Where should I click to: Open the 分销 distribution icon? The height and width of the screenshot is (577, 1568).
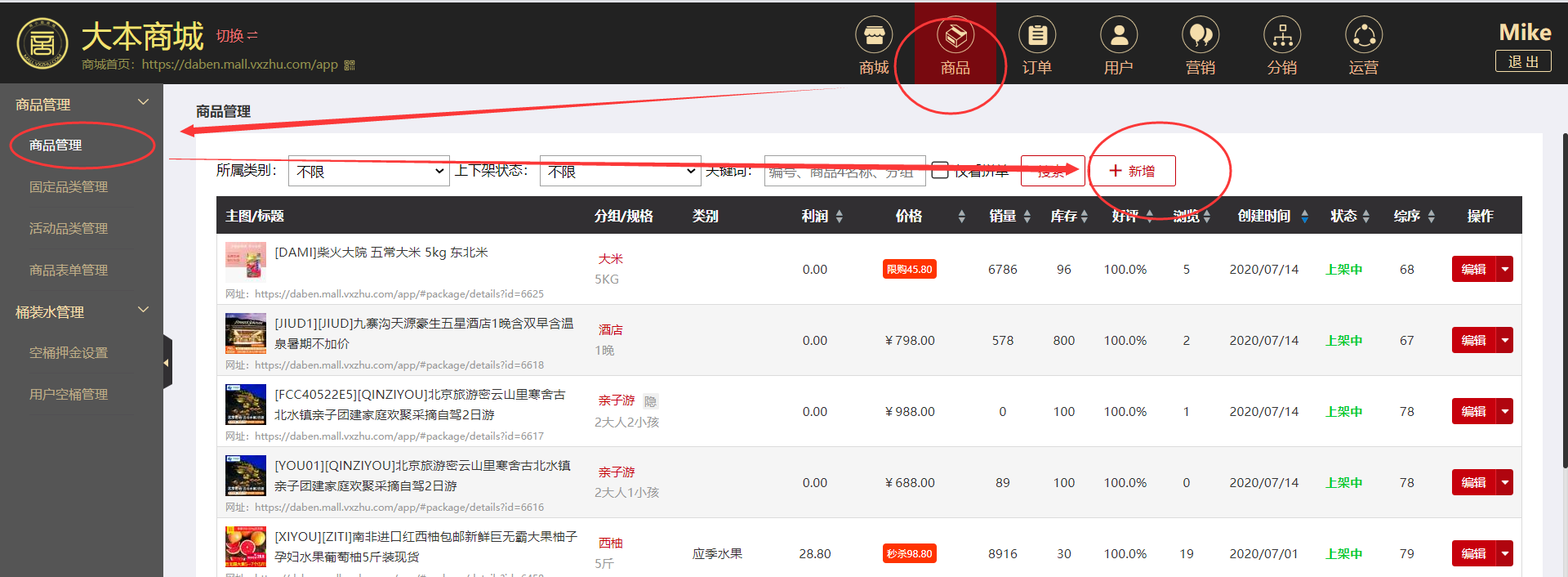[x=1281, y=37]
